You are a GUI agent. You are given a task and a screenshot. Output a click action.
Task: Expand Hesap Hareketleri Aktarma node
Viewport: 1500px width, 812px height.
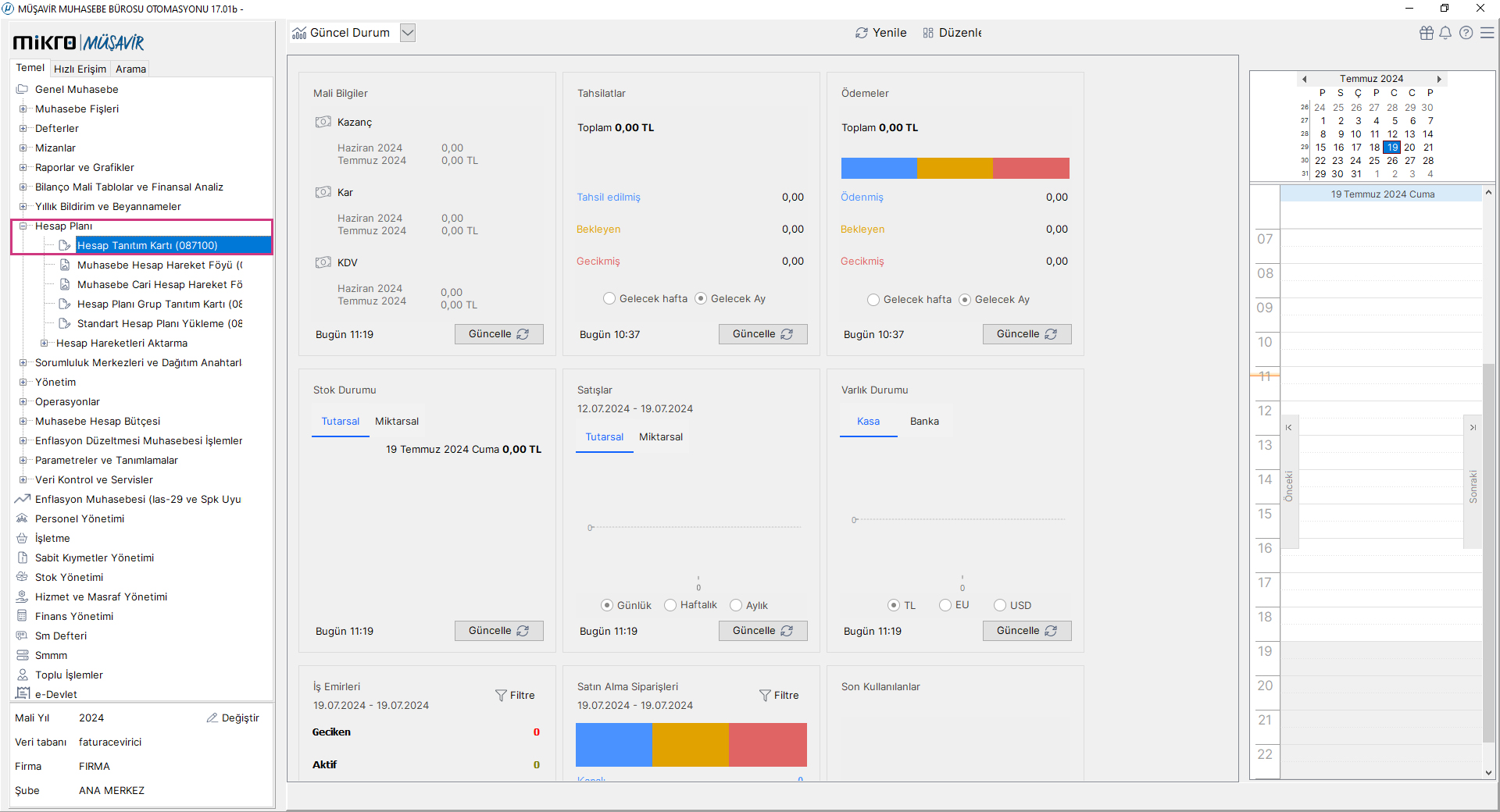(x=44, y=343)
